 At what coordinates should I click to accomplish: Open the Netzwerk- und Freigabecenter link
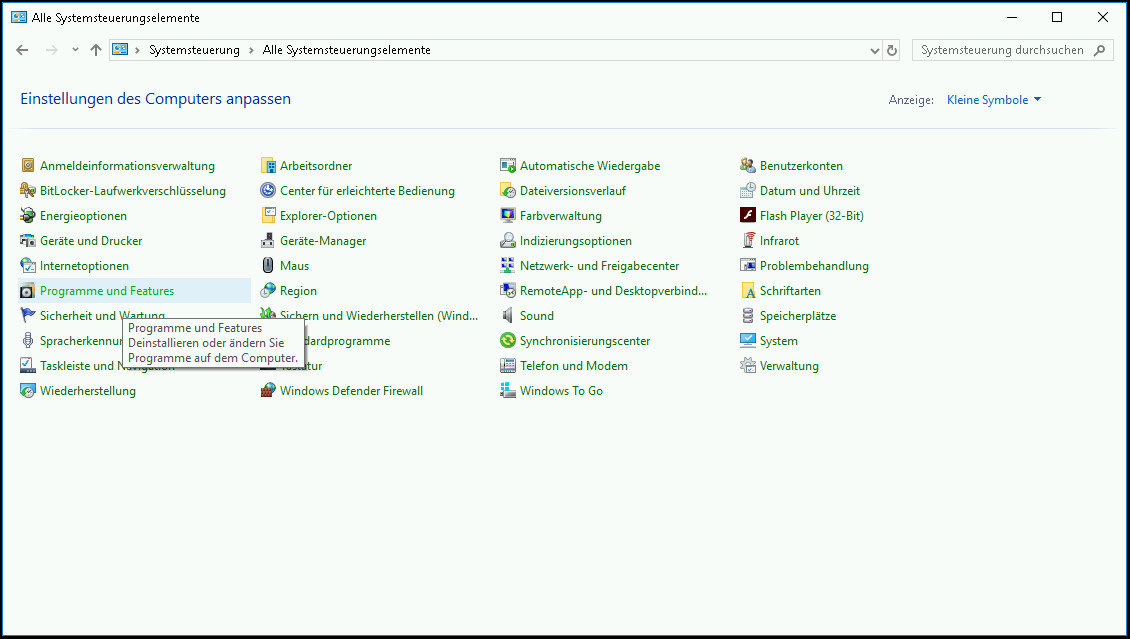point(599,266)
